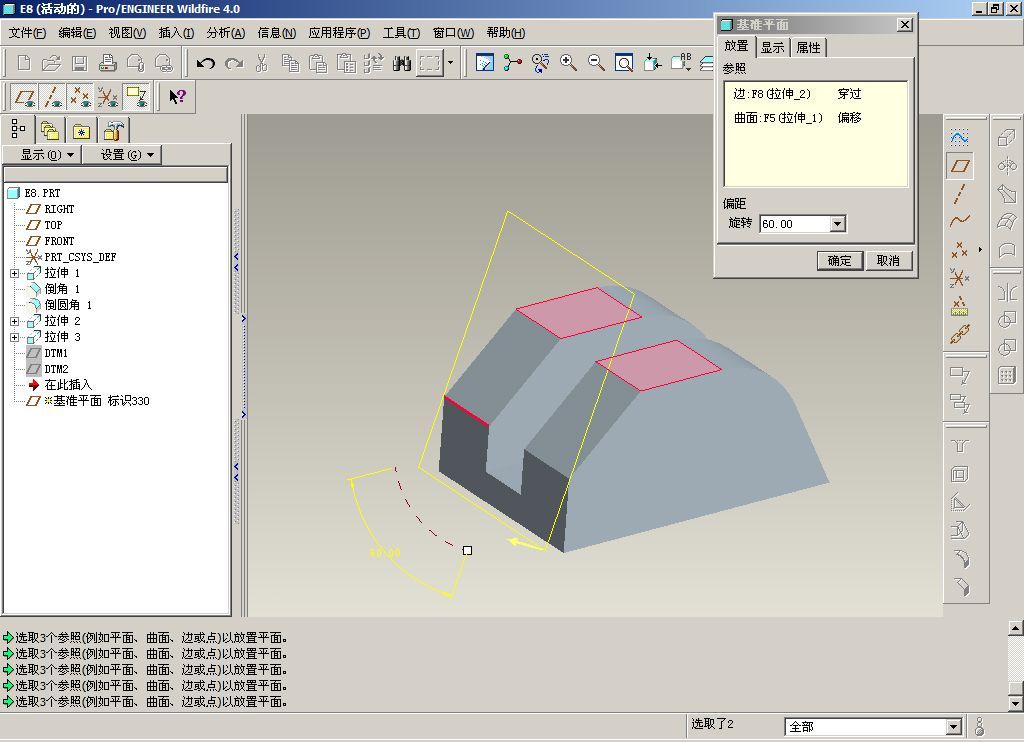Select the Hole tool icon
The width and height of the screenshot is (1024, 742).
click(959, 445)
